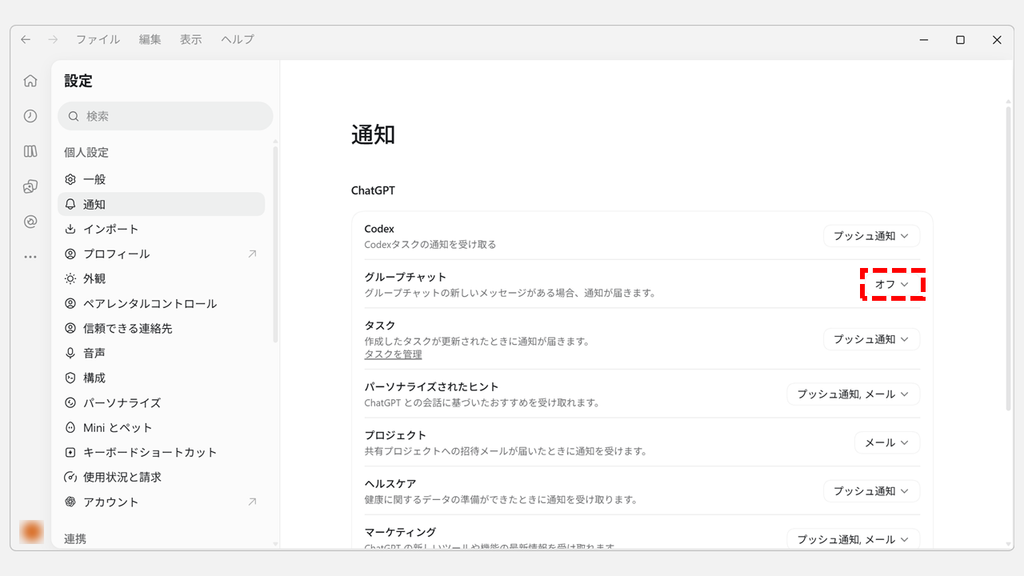This screenshot has width=1024, height=576.
Task: Click the 通知 page heading
Action: 373,135
